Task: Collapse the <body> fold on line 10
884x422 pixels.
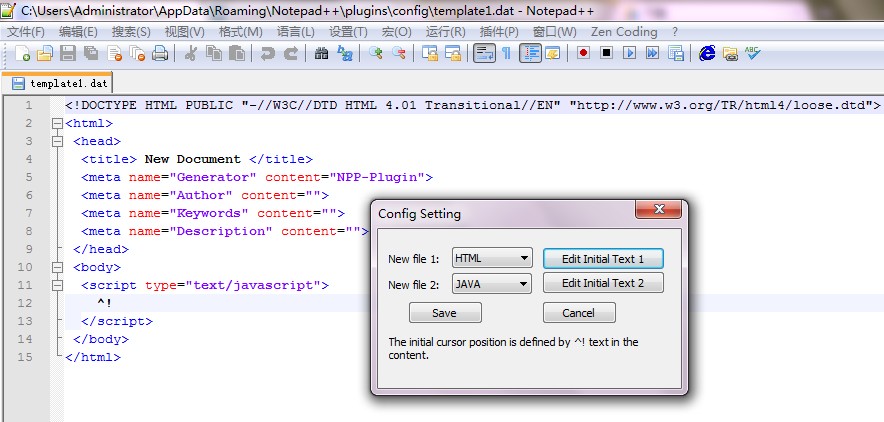Action: 57,267
